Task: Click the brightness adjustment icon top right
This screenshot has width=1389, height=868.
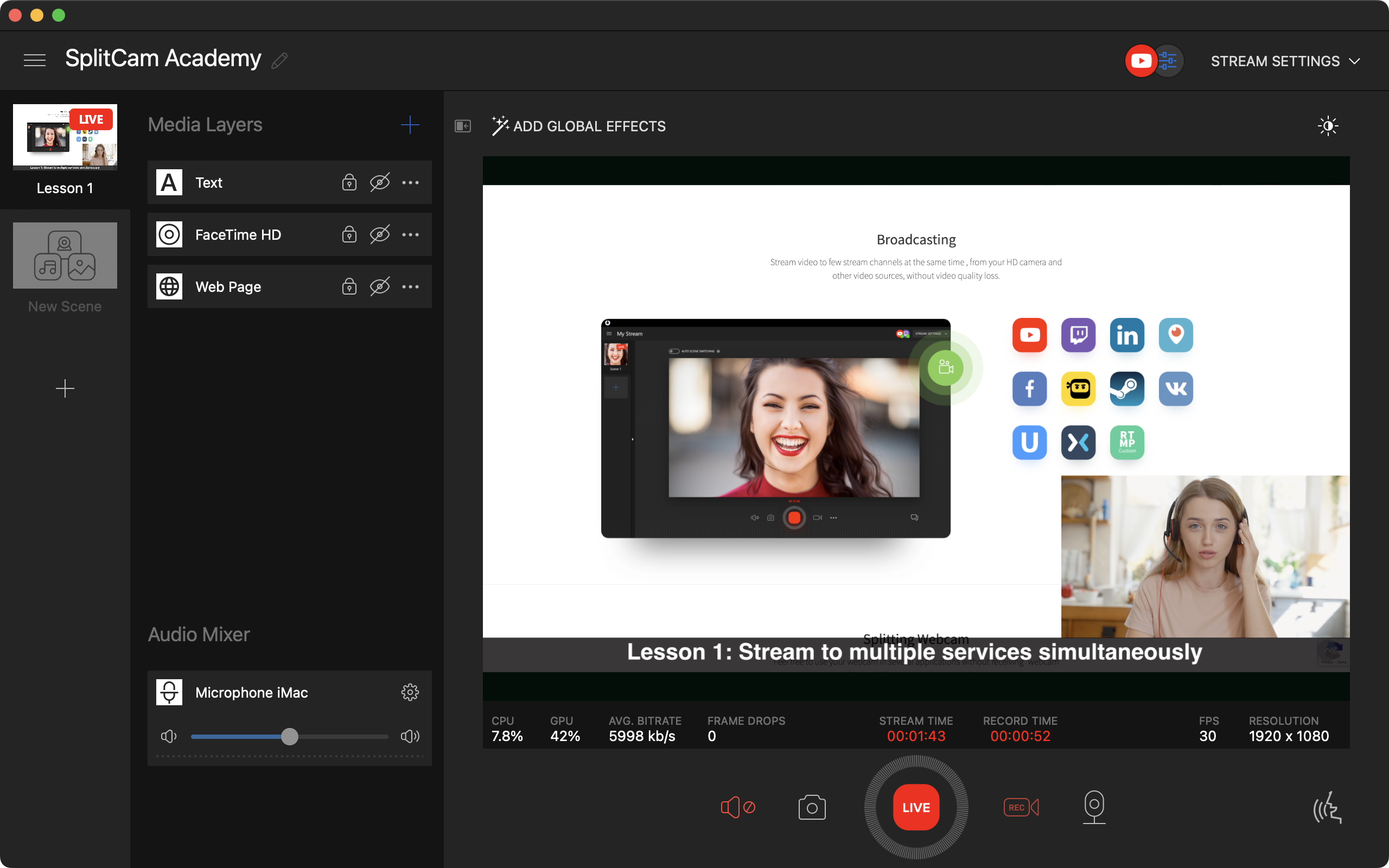Action: point(1328,126)
